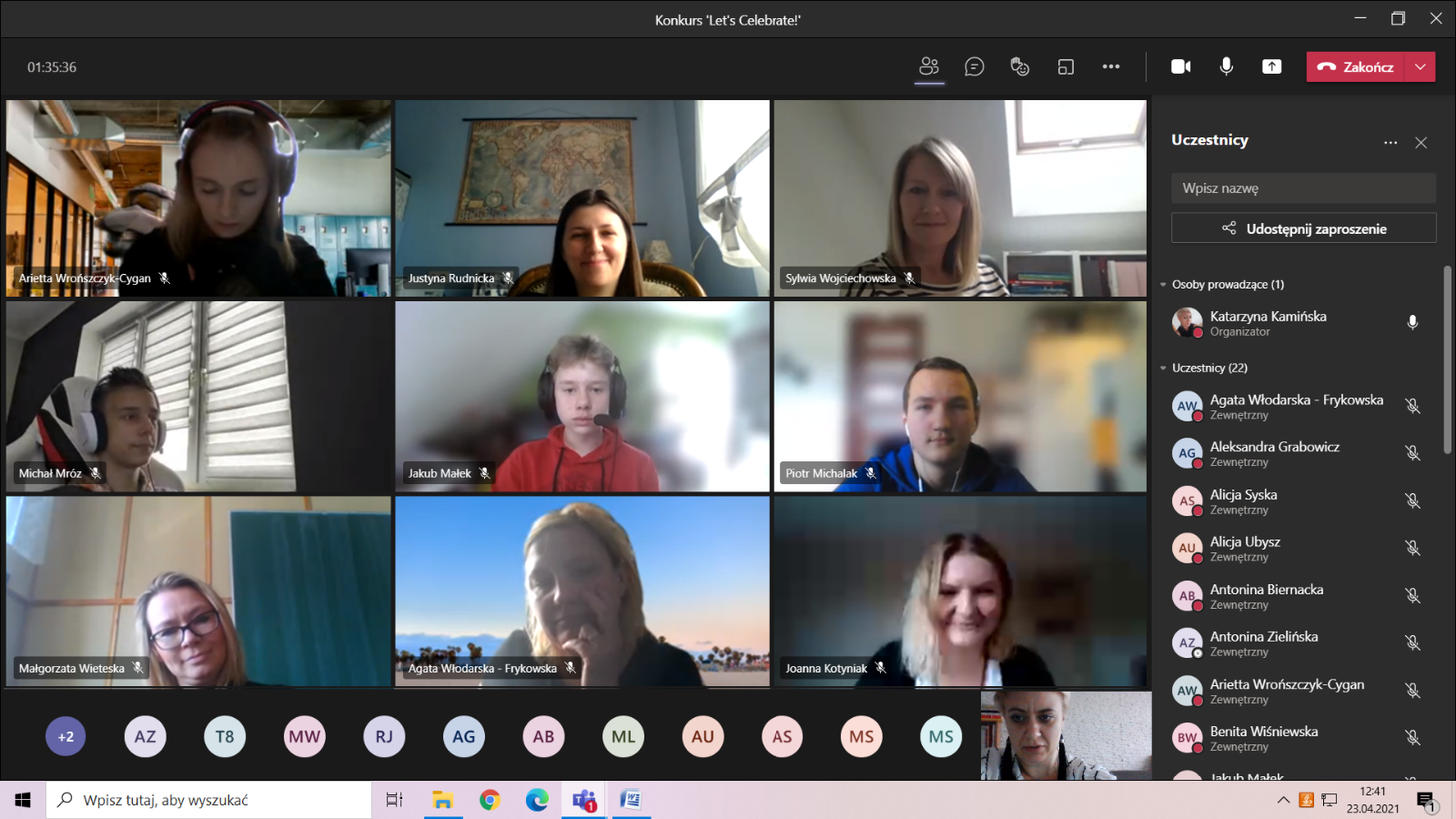This screenshot has width=1456, height=819.
Task: Click Antonina Zielińska muted mic icon
Action: point(1412,642)
